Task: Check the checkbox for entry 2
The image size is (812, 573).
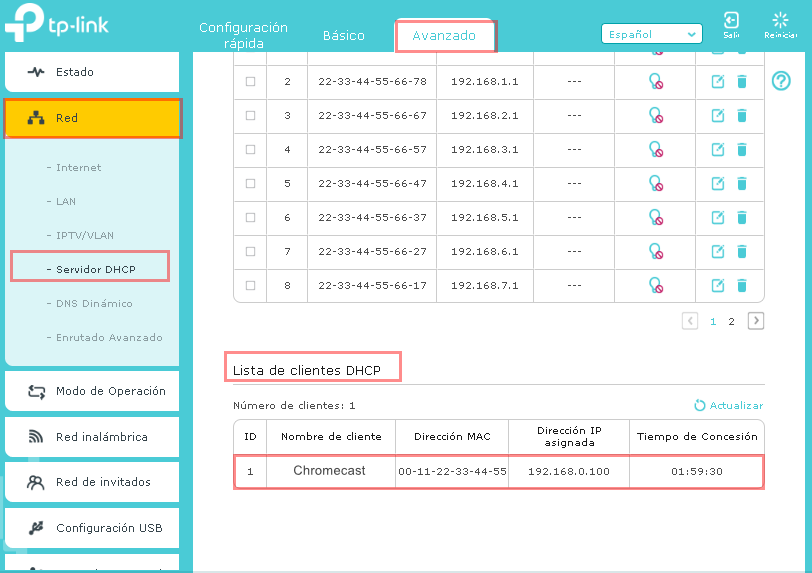Action: click(x=250, y=82)
